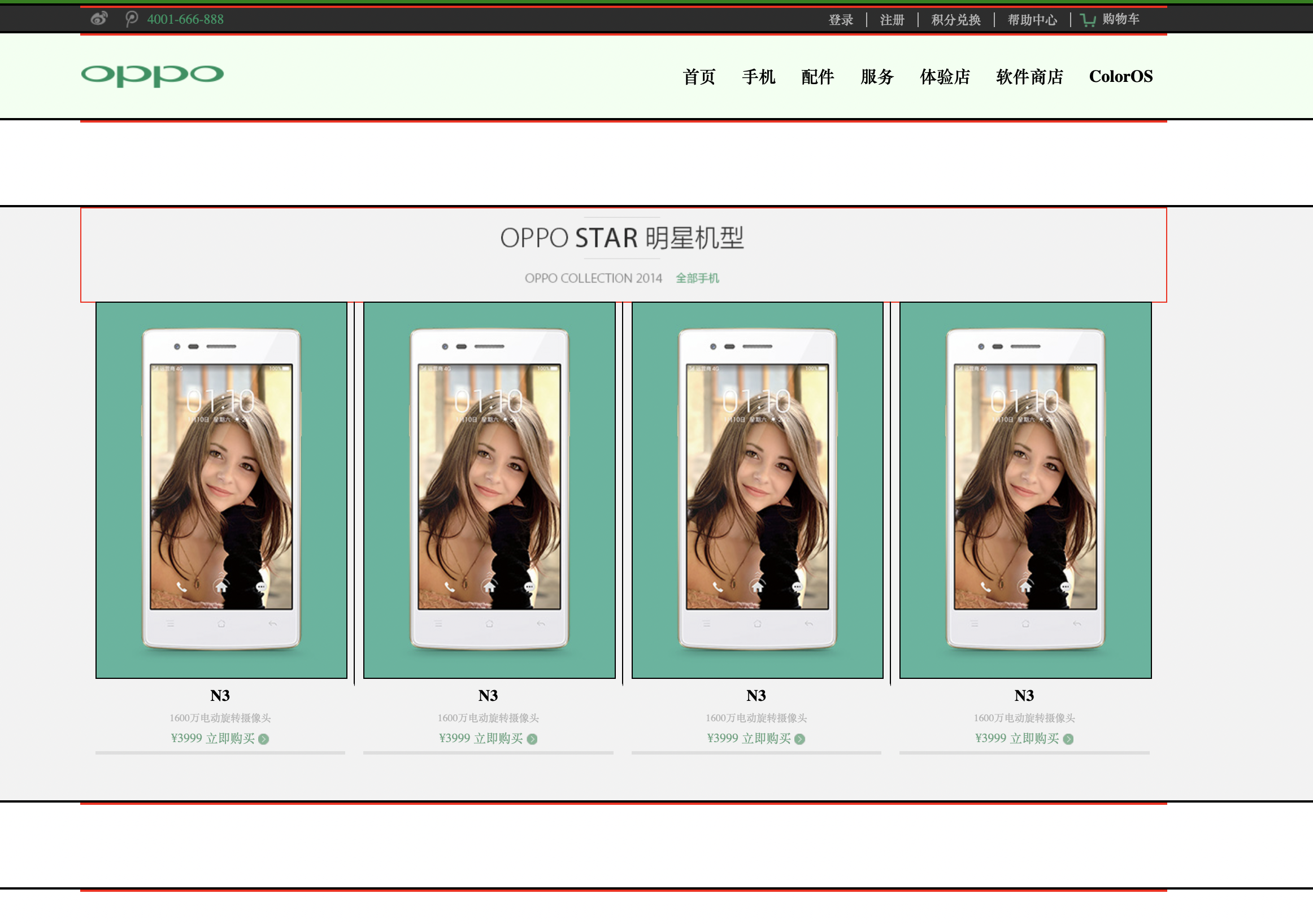Click the first N3 phone image
Viewport: 1313px width, 924px height.
(x=221, y=490)
